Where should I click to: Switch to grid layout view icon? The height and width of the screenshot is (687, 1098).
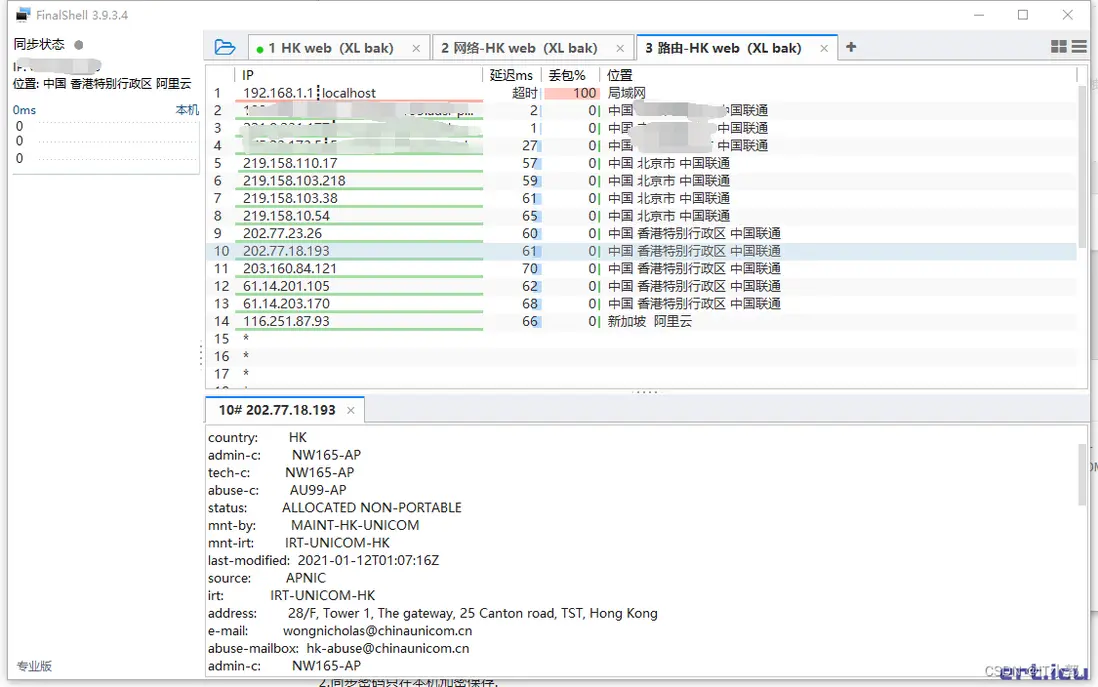(x=1059, y=46)
